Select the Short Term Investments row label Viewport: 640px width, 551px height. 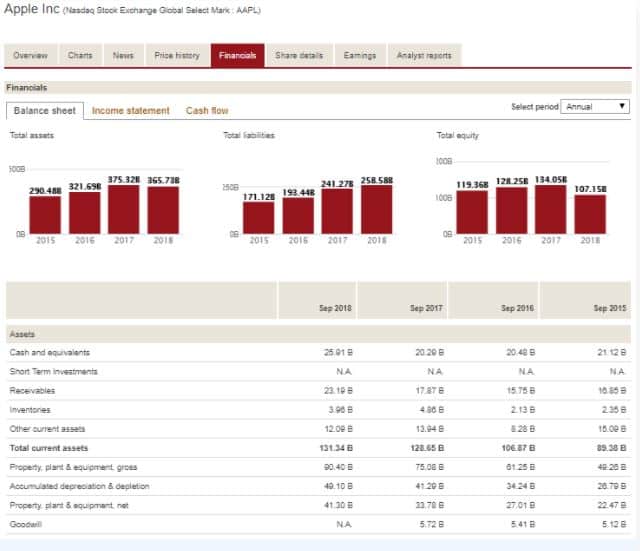53,371
